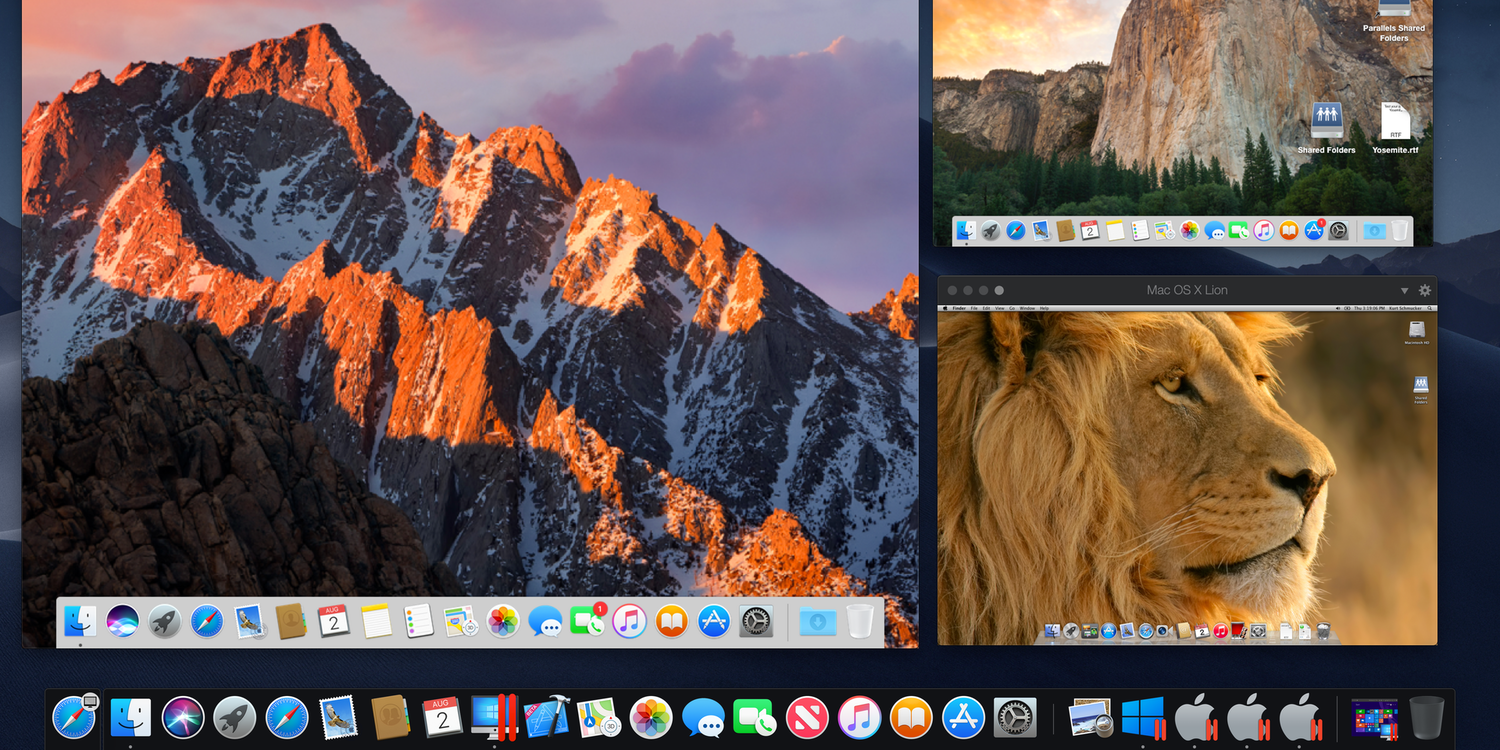The image size is (1500, 750).
Task: Open the Help menu in the Lion VM
Action: tap(1044, 309)
